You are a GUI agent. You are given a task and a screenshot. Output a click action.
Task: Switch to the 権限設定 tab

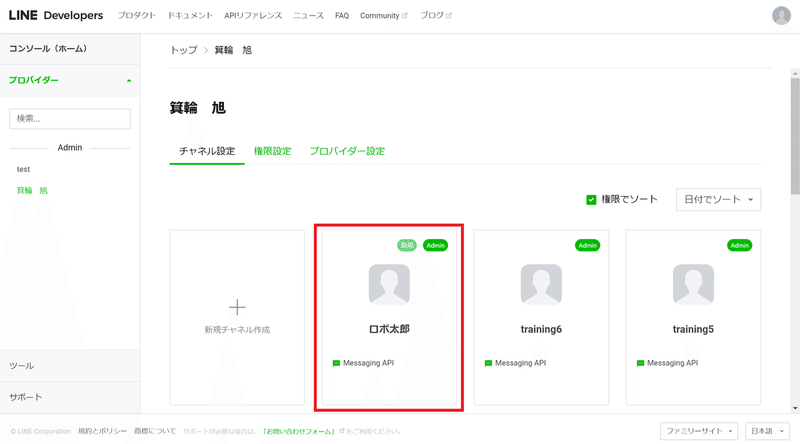pyautogui.click(x=272, y=151)
